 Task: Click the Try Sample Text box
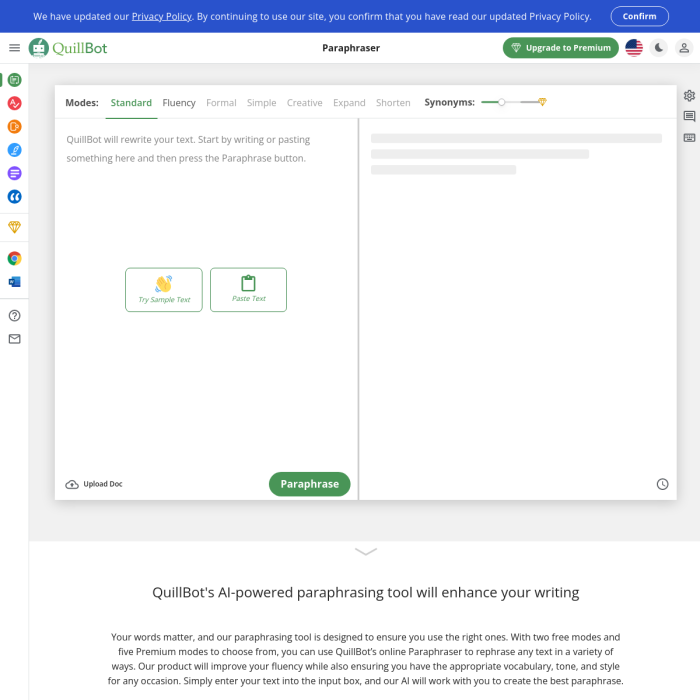tap(164, 289)
